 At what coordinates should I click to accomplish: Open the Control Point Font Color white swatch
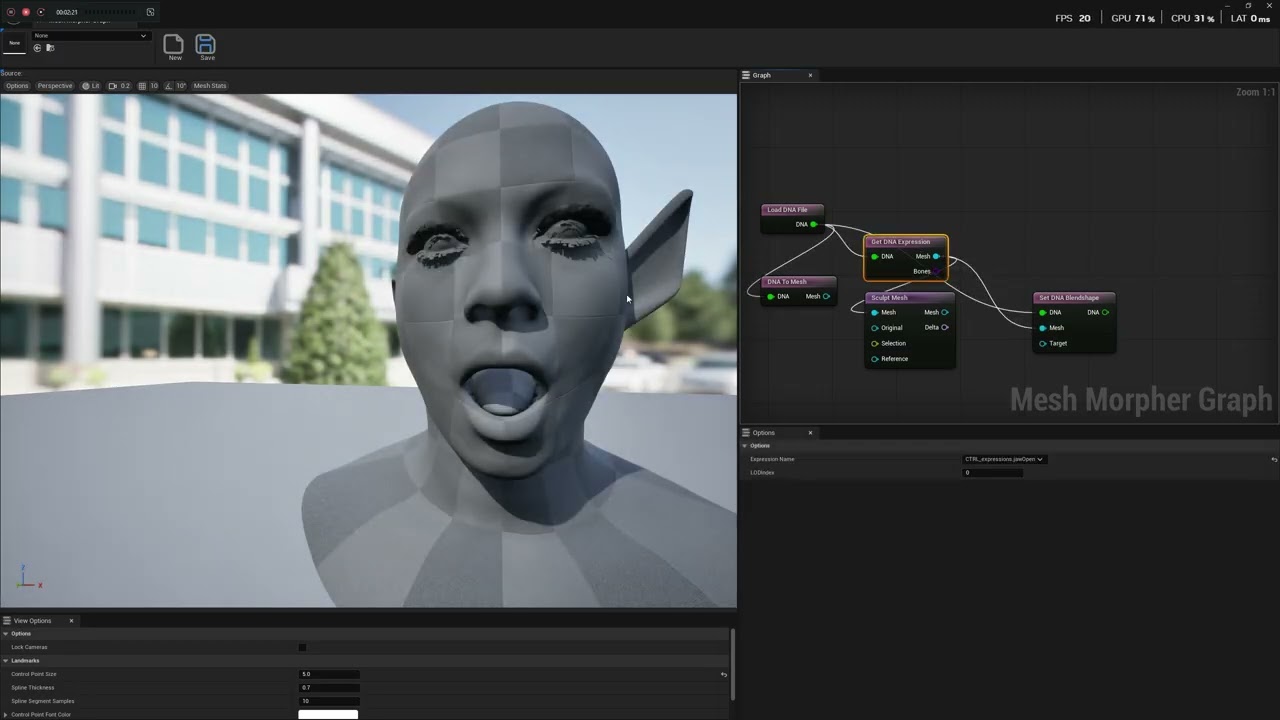pos(328,714)
